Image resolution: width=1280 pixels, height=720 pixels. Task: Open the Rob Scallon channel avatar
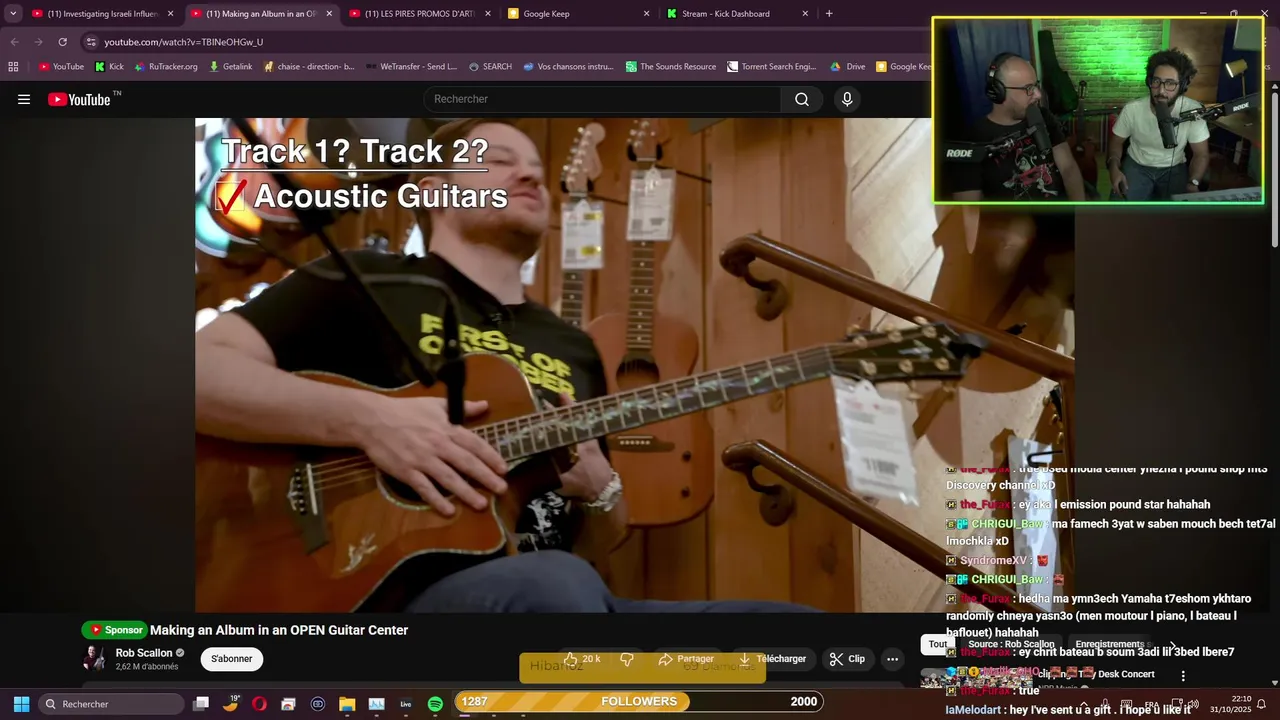(94, 658)
